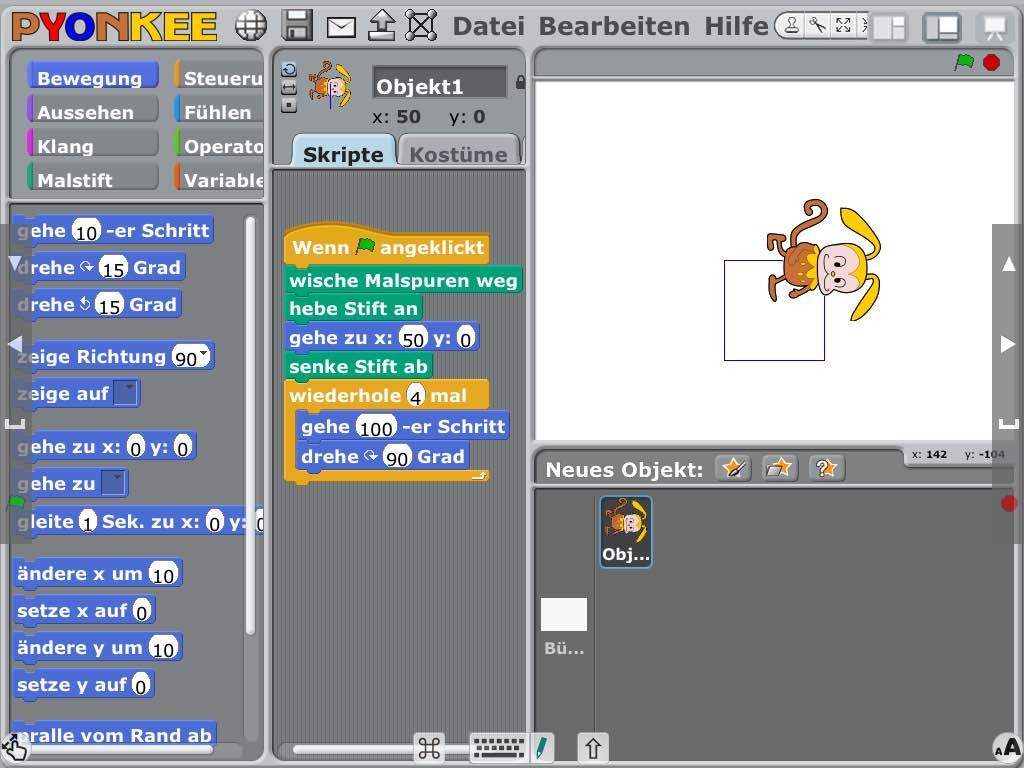Lock Objekt1 using the padlock toggle

click(518, 83)
